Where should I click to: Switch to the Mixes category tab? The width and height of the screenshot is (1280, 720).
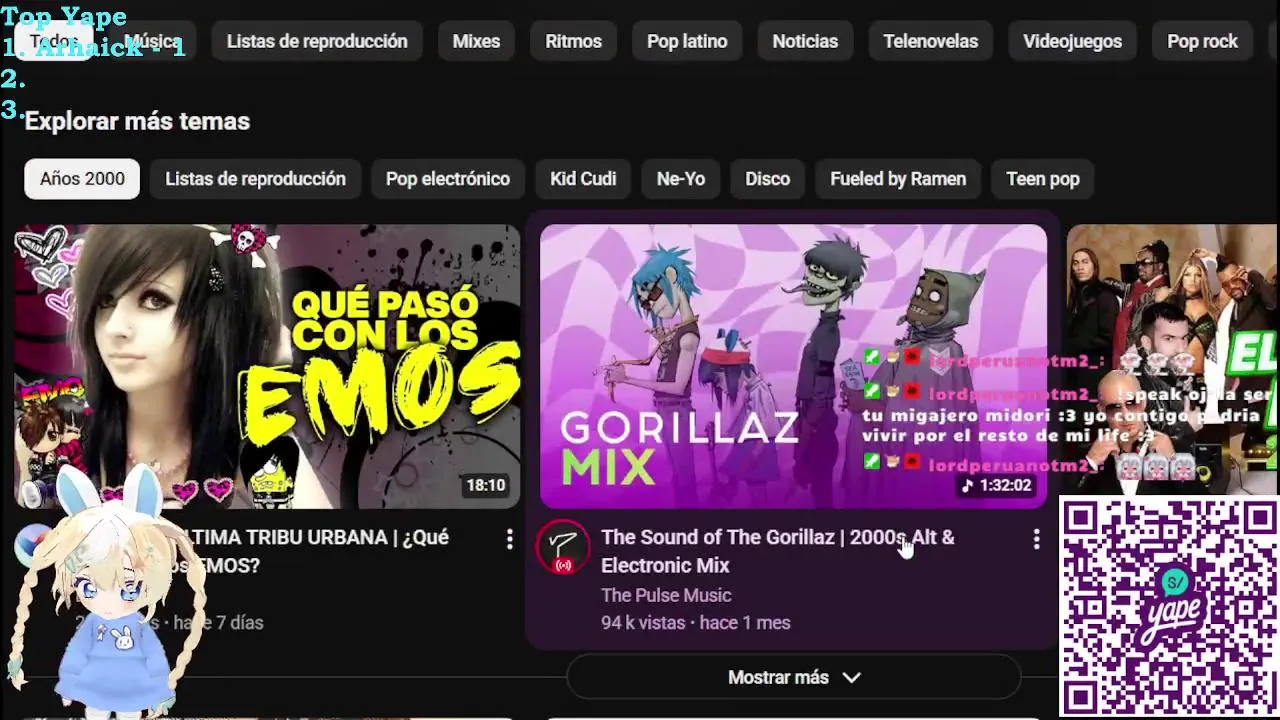pyautogui.click(x=476, y=41)
